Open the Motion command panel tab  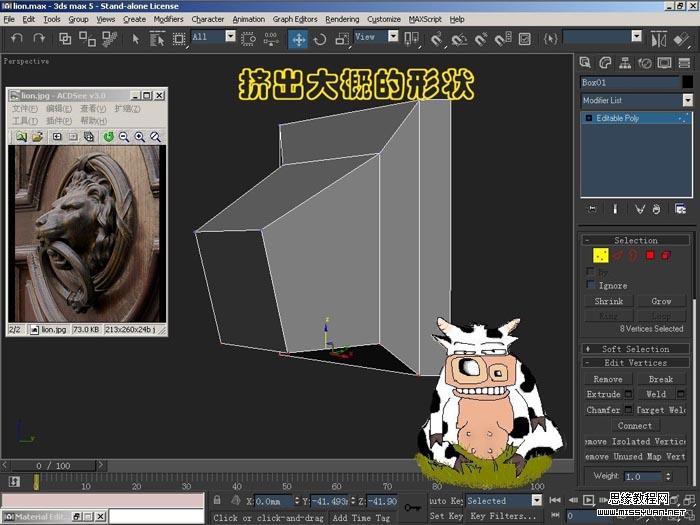point(645,62)
